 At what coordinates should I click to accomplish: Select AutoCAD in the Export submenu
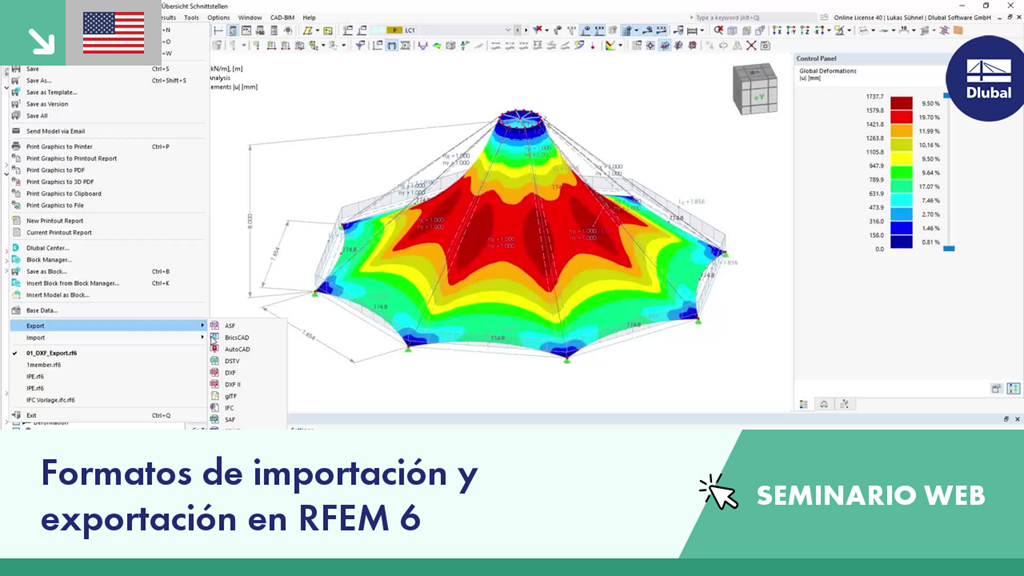[237, 349]
